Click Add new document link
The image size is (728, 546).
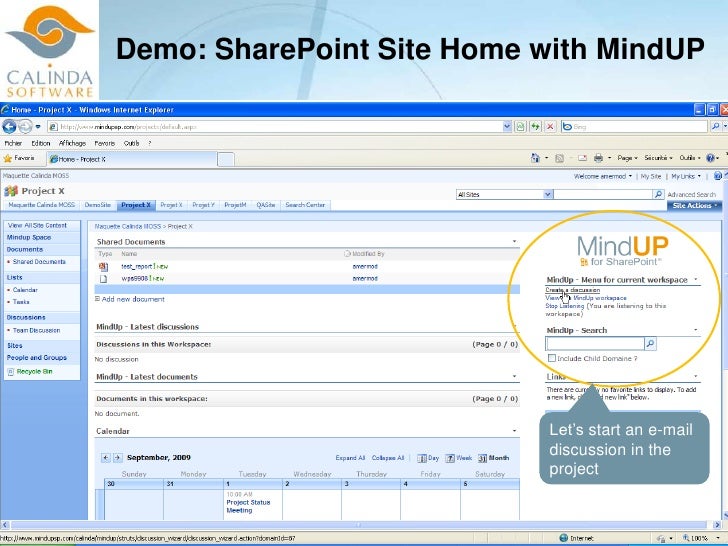click(x=133, y=299)
